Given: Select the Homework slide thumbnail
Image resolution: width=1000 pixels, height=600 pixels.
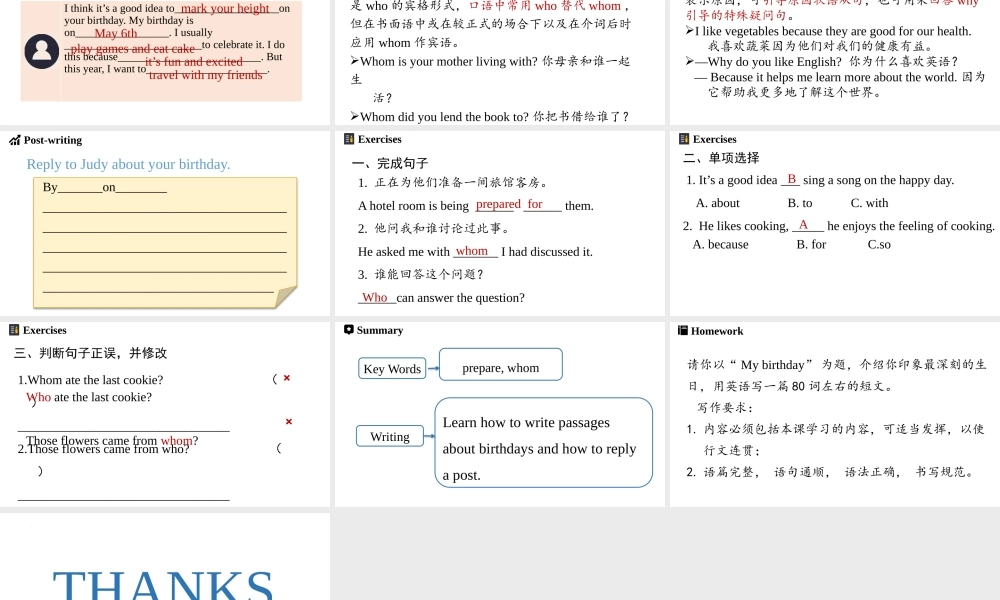Looking at the screenshot, I should [835, 414].
